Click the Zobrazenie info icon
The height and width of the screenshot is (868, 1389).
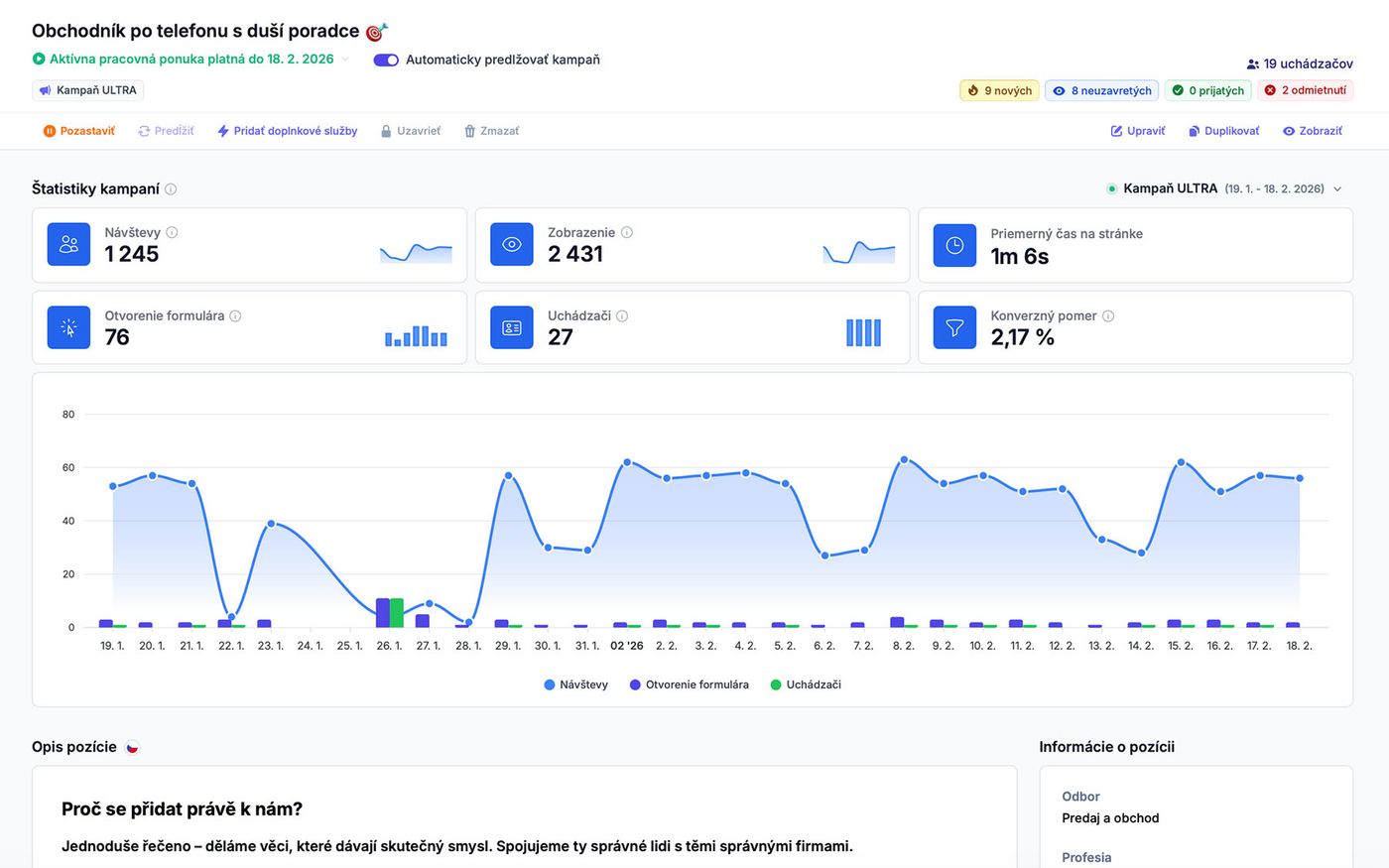[x=627, y=233]
